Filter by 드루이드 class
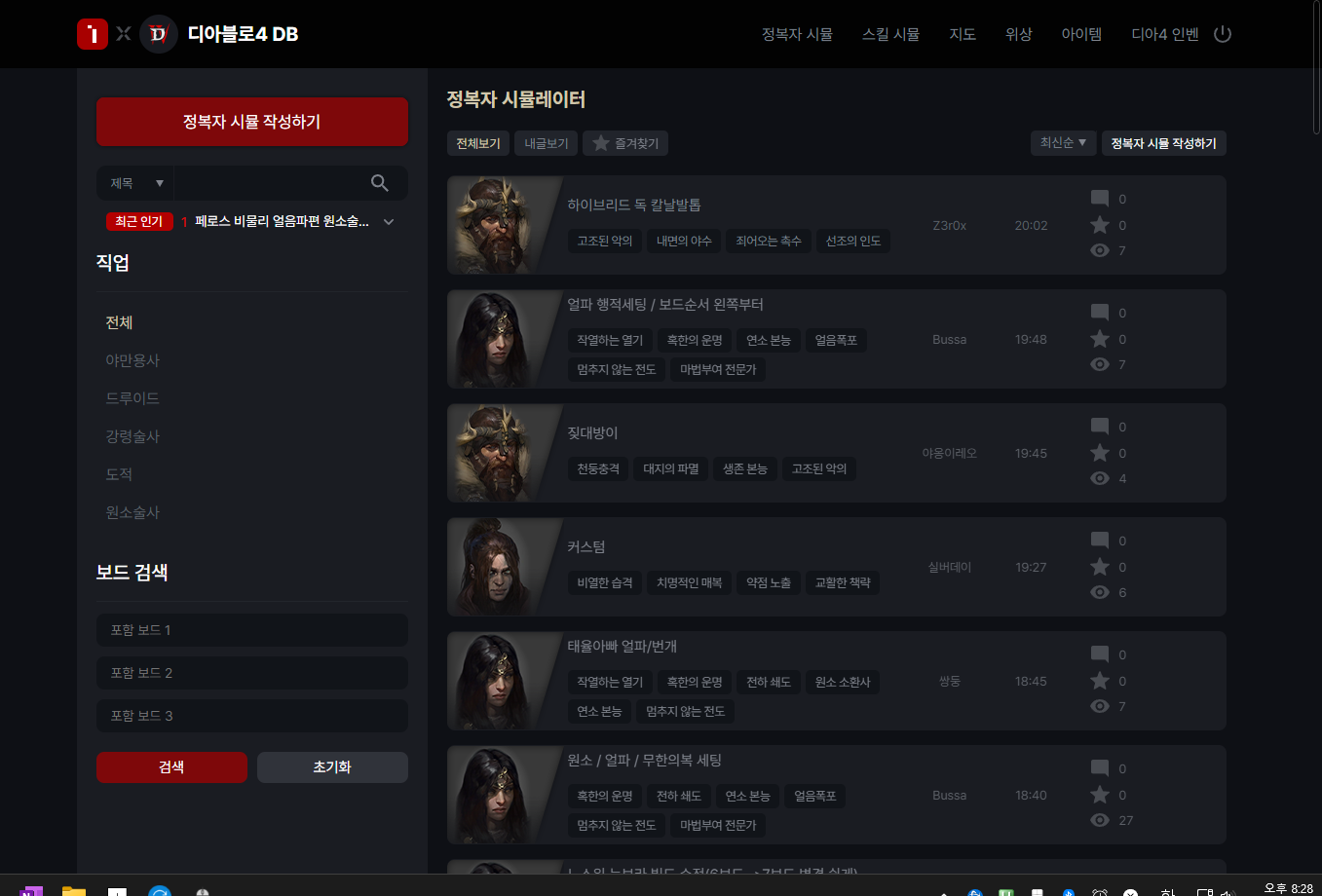The image size is (1322, 896). [132, 398]
